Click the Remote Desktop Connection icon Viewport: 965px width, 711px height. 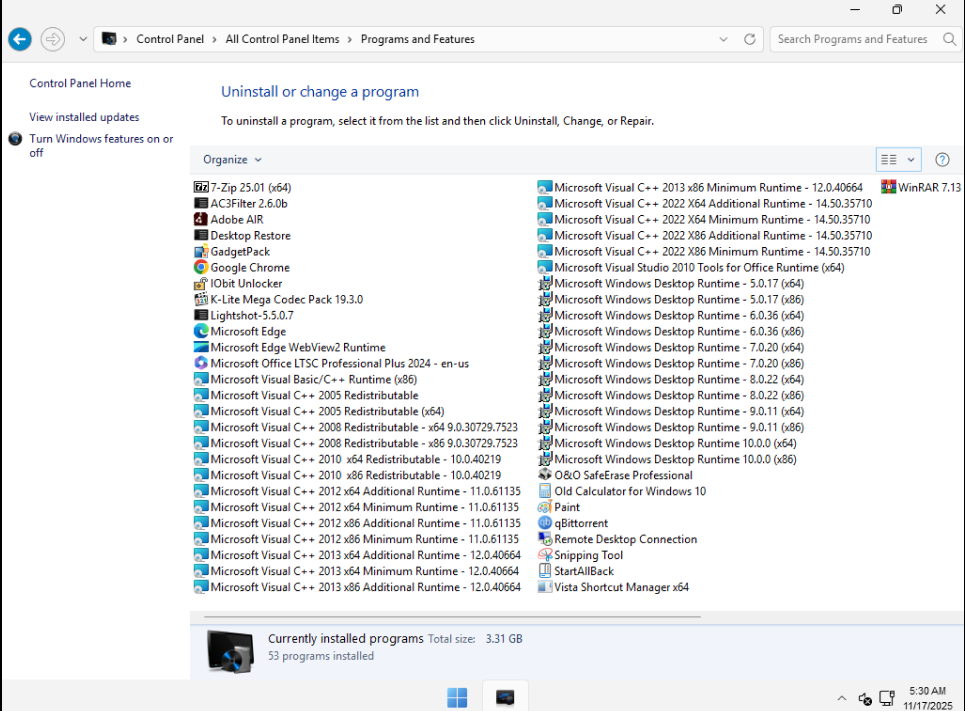pos(545,539)
